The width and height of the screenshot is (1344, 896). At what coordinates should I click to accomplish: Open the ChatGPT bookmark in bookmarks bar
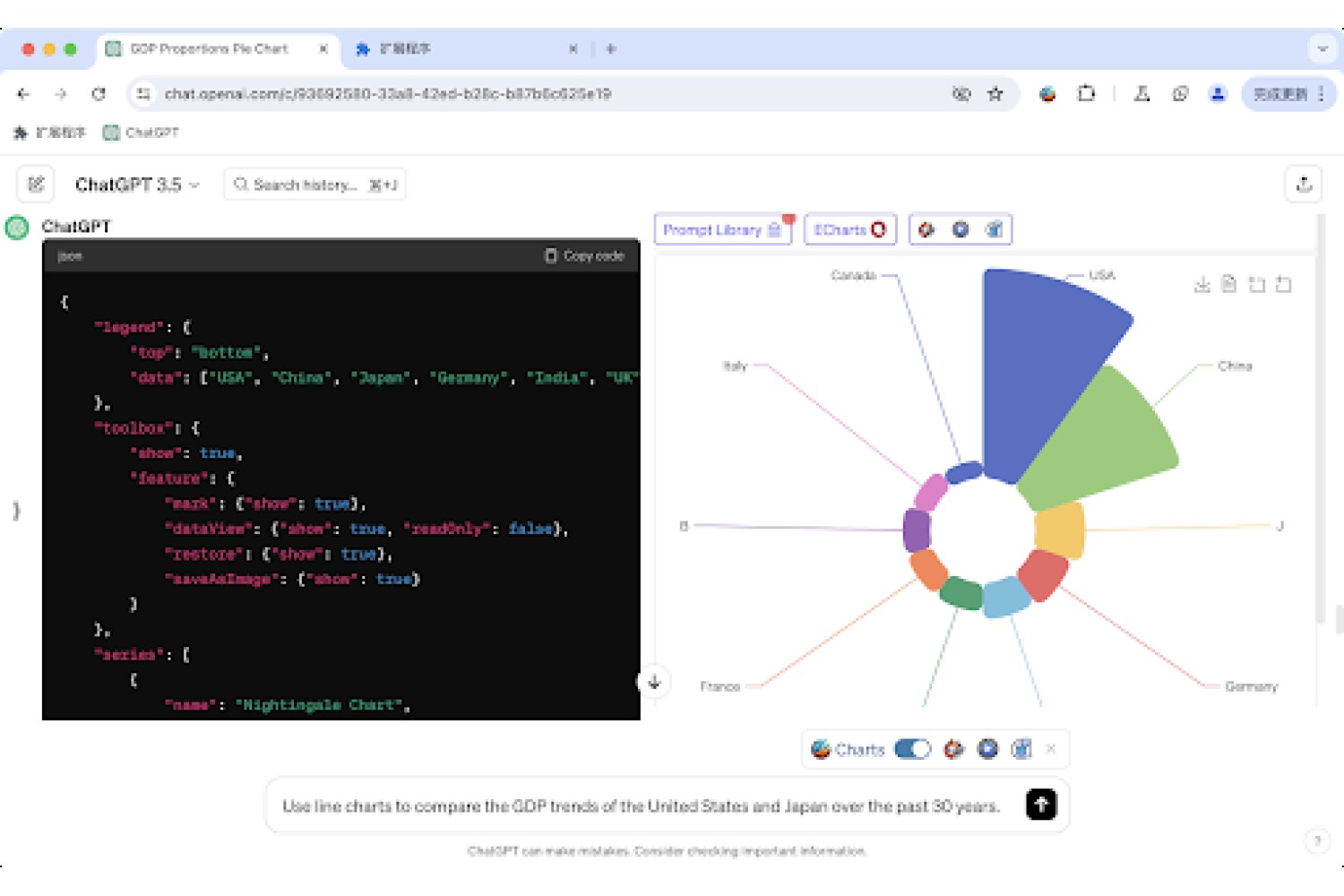tap(142, 133)
